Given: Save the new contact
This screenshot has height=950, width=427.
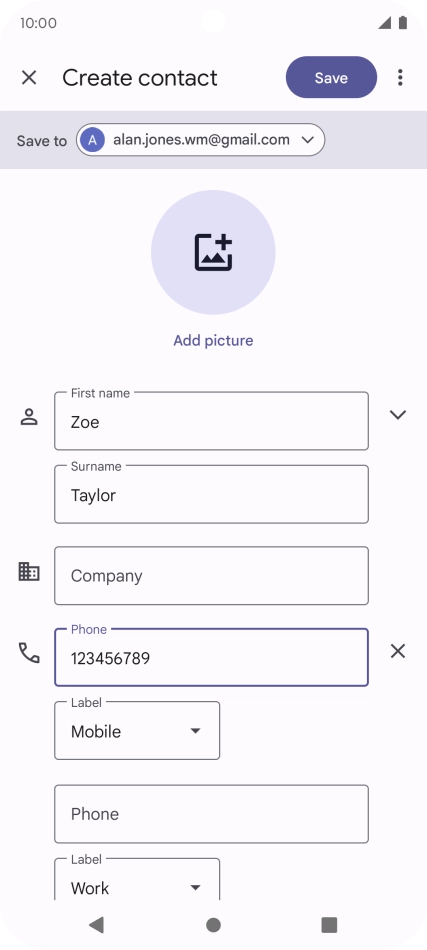Looking at the screenshot, I should pos(331,78).
